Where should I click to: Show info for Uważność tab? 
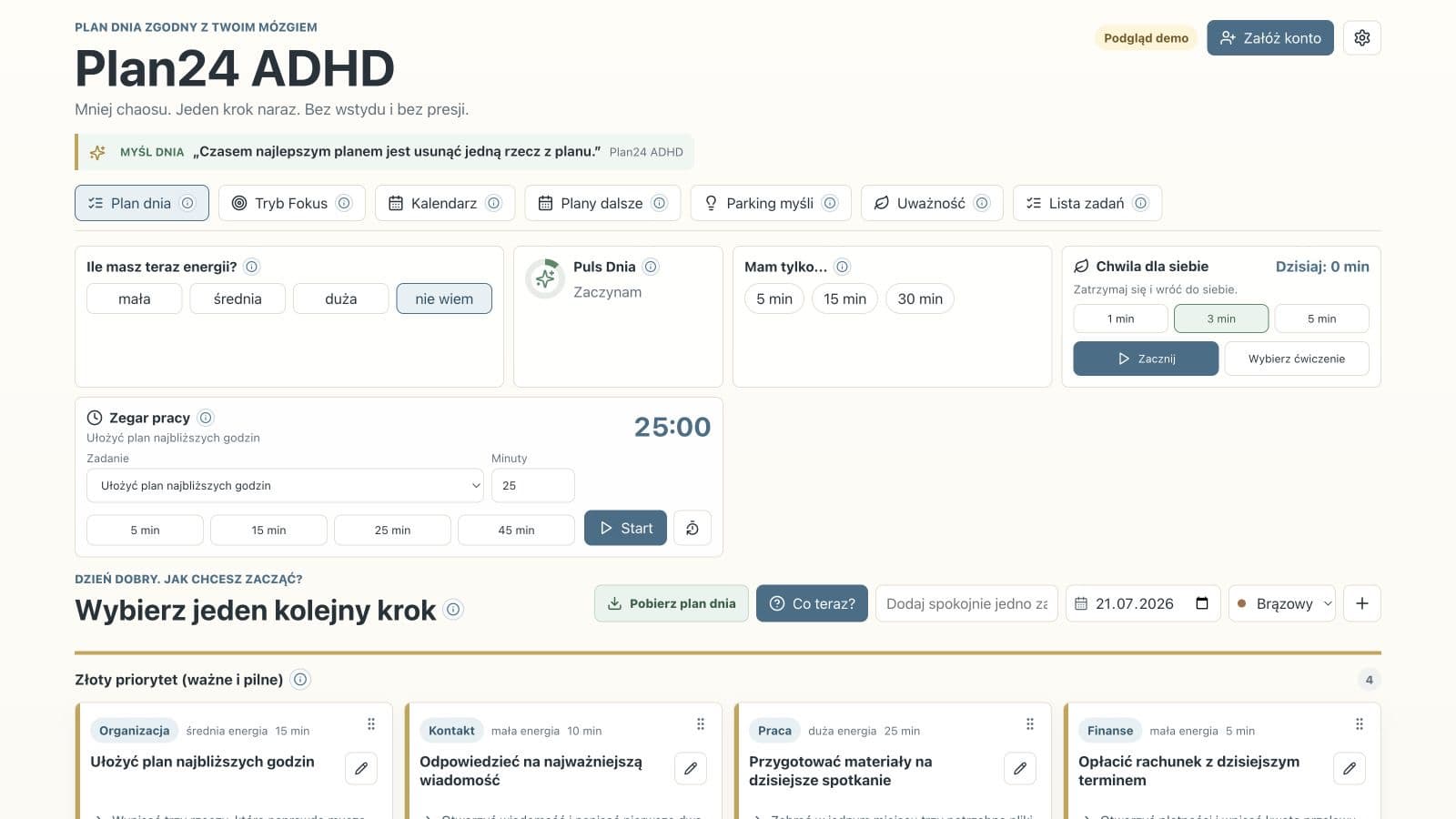982,203
